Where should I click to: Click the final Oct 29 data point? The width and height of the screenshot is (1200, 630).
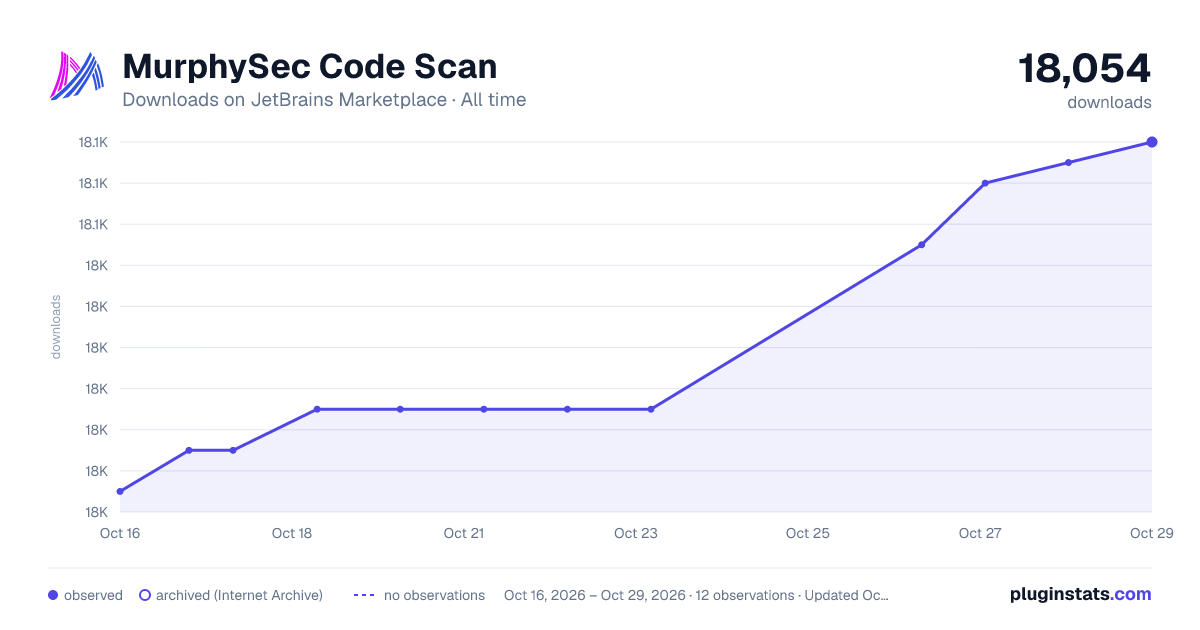coord(1151,142)
